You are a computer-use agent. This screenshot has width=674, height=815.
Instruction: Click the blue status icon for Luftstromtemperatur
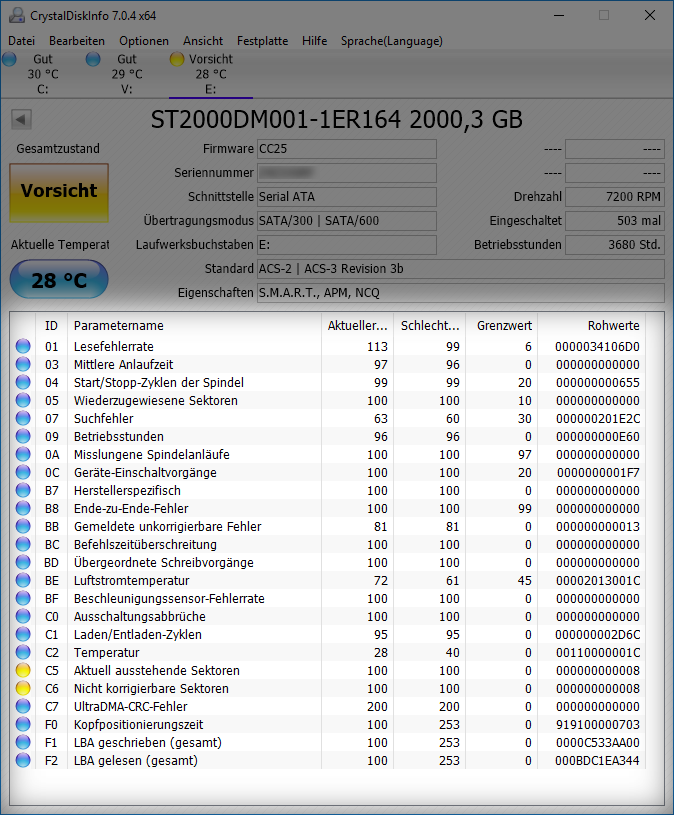(x=23, y=581)
